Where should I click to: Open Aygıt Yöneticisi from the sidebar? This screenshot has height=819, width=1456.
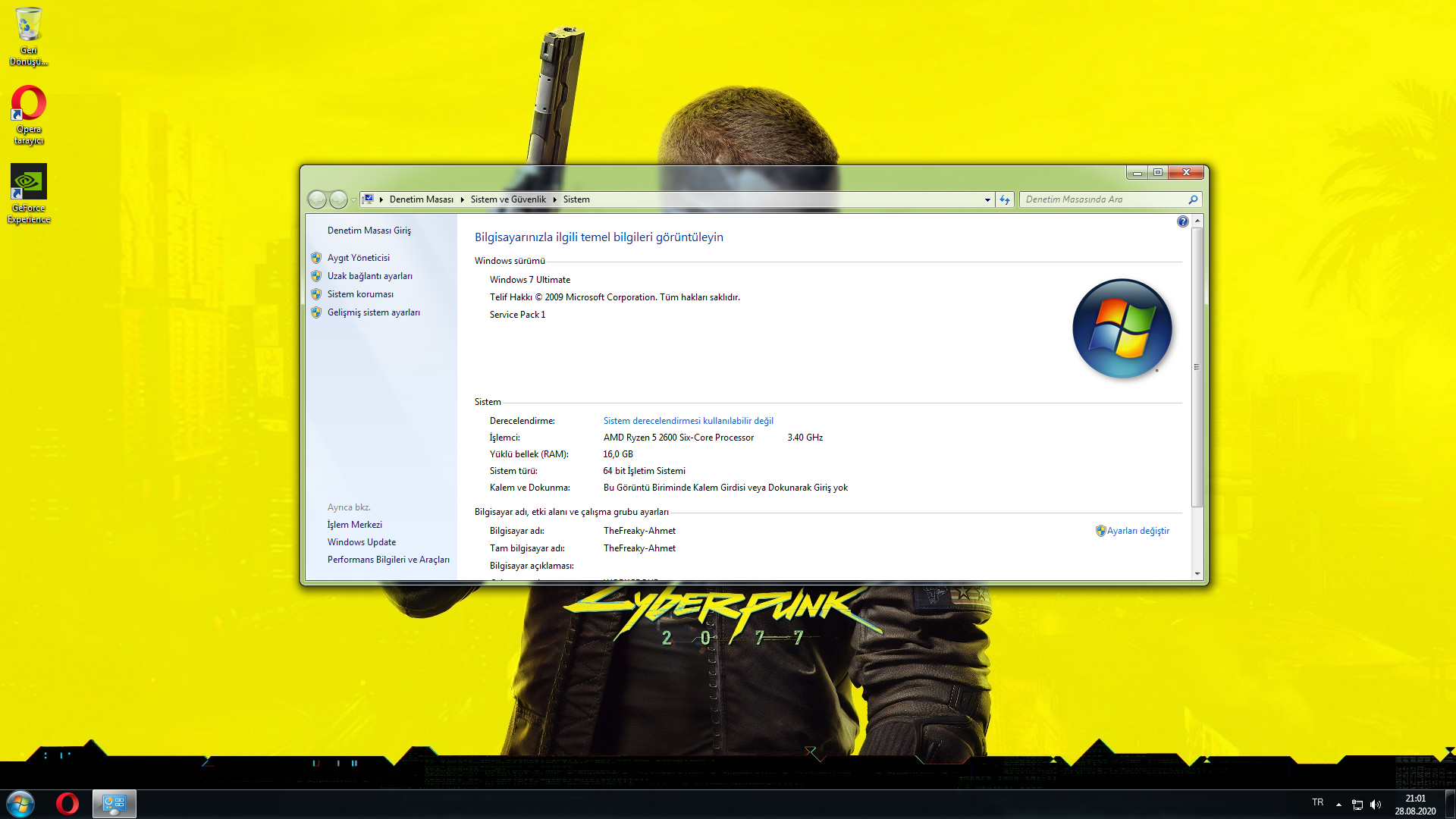pos(358,258)
